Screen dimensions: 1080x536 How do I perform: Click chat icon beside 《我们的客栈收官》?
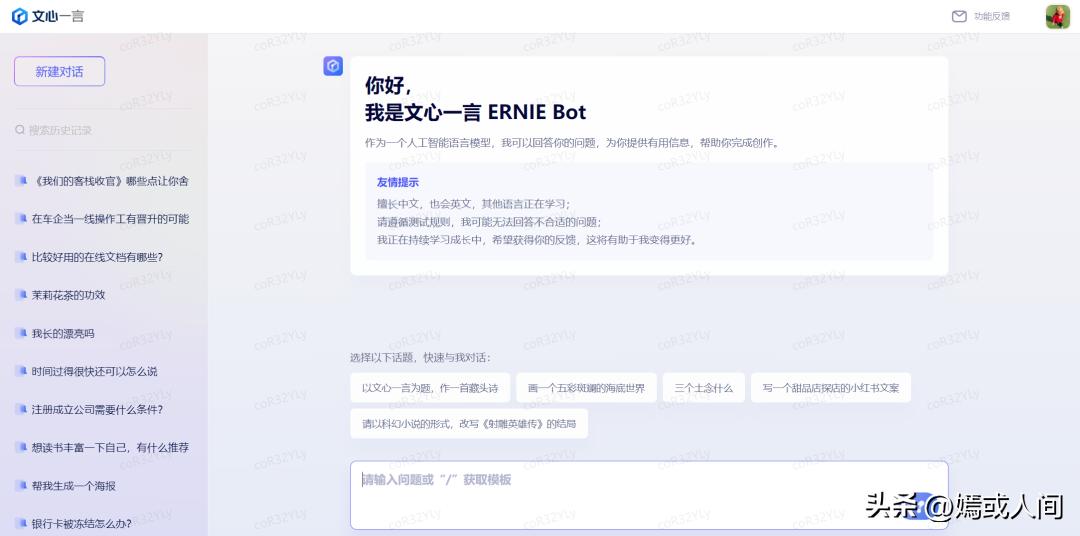[x=21, y=181]
